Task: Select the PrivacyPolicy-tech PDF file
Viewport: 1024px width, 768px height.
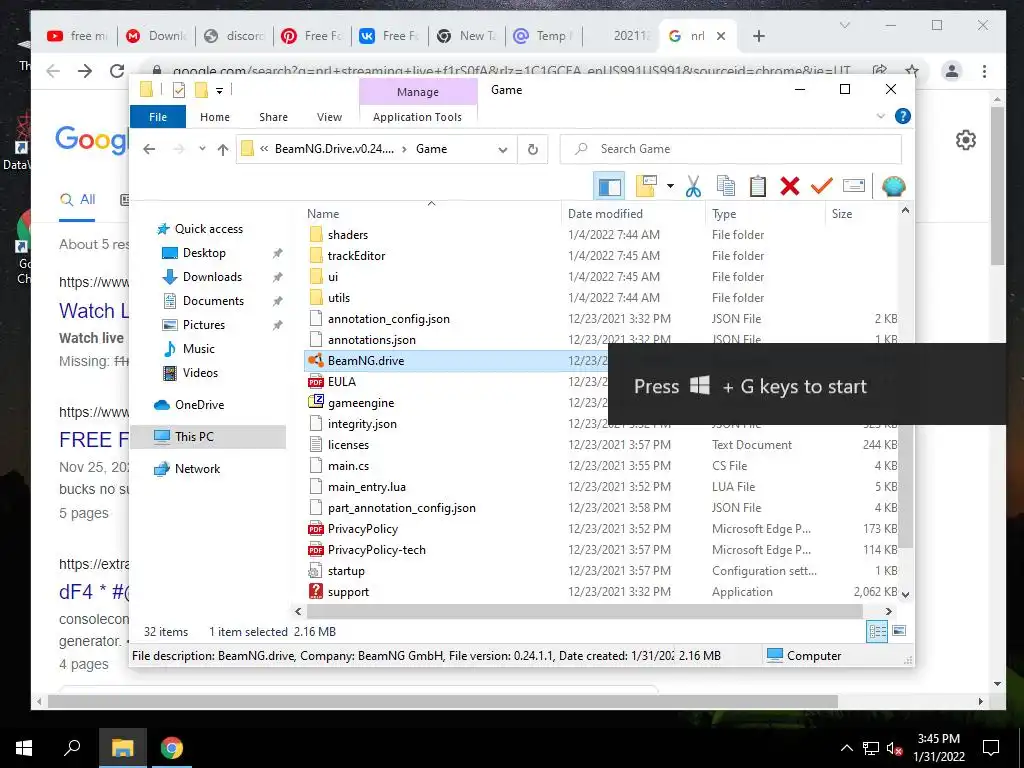Action: 377,551
